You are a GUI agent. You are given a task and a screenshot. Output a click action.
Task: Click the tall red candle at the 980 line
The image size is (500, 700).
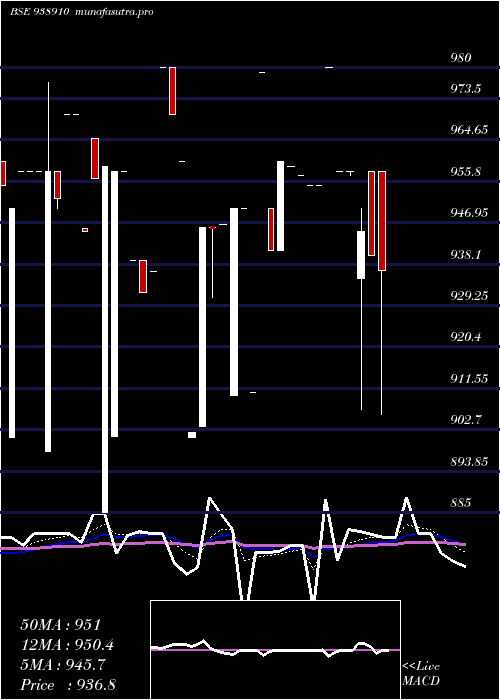coord(172,91)
